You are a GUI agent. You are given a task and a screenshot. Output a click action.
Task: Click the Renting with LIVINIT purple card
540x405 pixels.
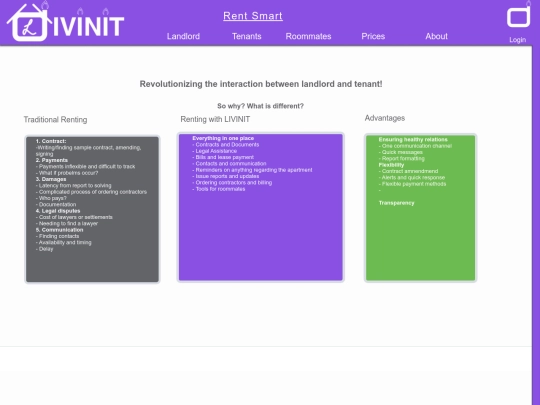(261, 207)
